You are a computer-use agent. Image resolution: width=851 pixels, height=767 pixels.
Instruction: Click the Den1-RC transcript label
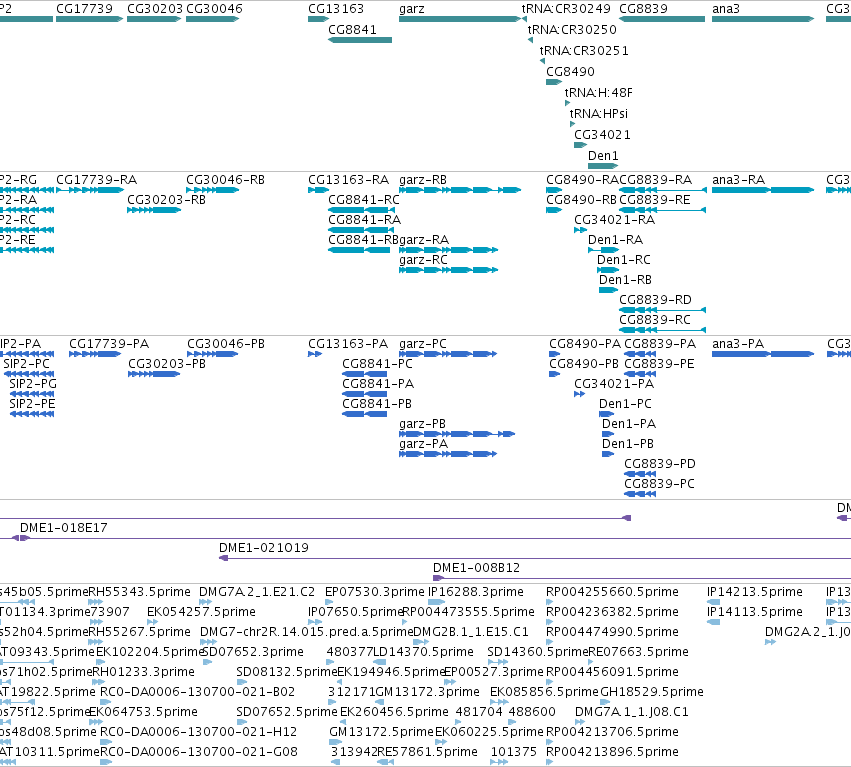click(x=624, y=260)
